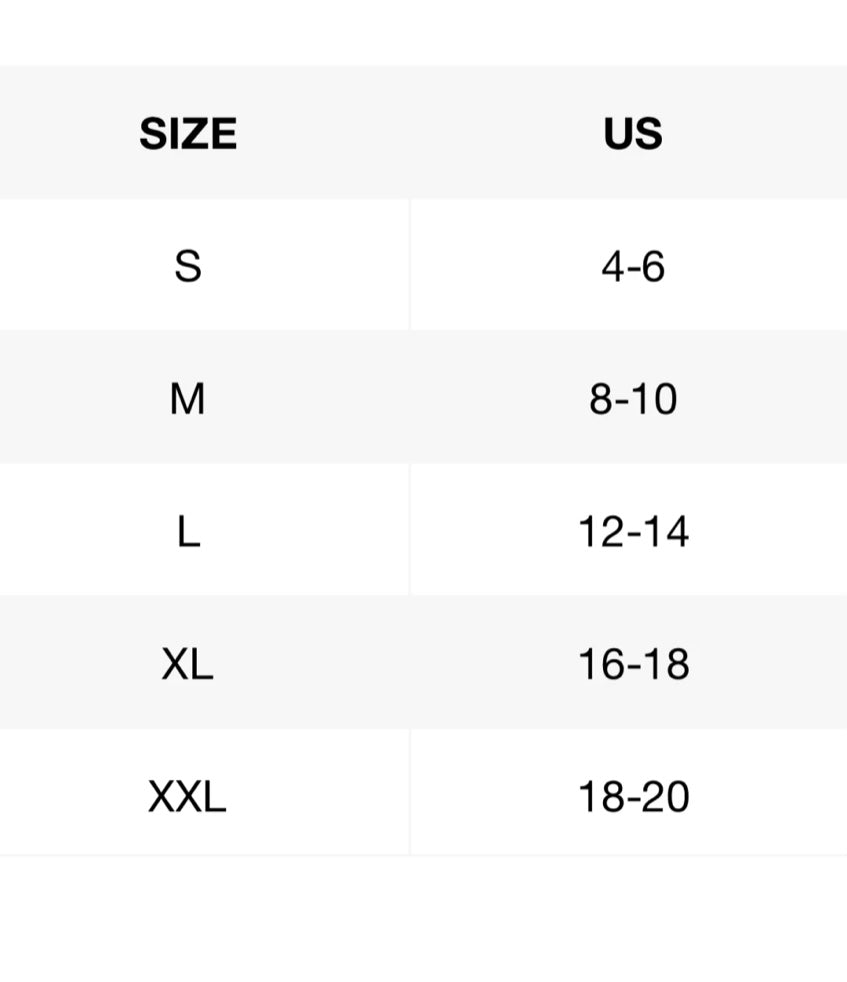Viewport: 847px width, 982px height.
Task: Select the L size cell
Action: pyautogui.click(x=204, y=530)
